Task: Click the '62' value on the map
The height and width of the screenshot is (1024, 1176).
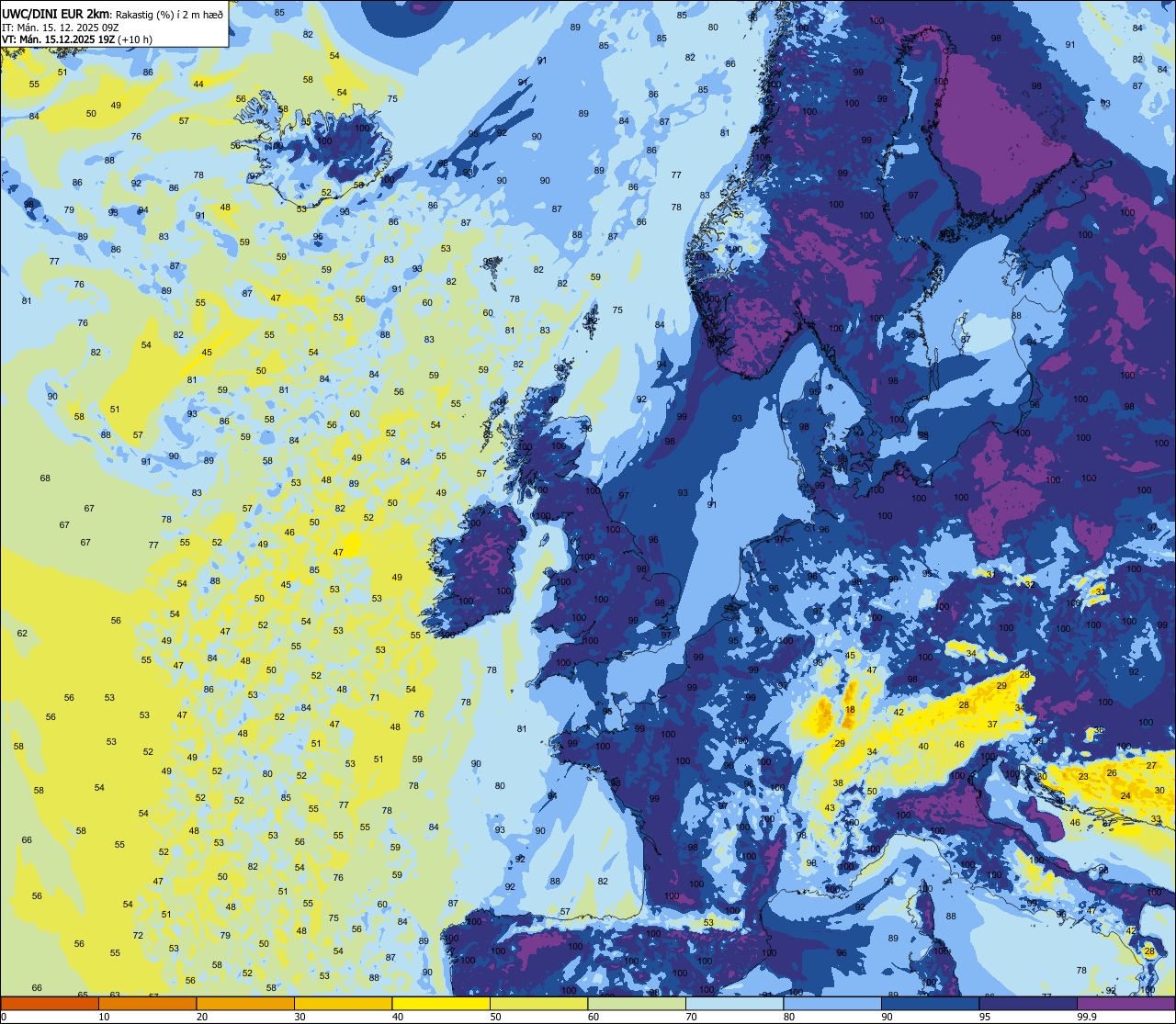Action: click(x=22, y=634)
